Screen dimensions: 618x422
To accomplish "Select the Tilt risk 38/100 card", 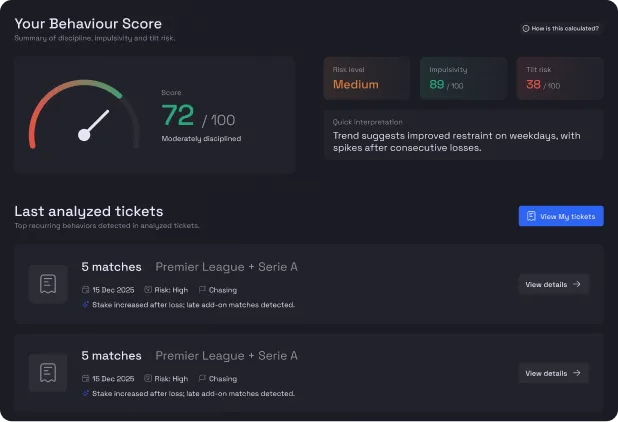I will click(x=560, y=79).
